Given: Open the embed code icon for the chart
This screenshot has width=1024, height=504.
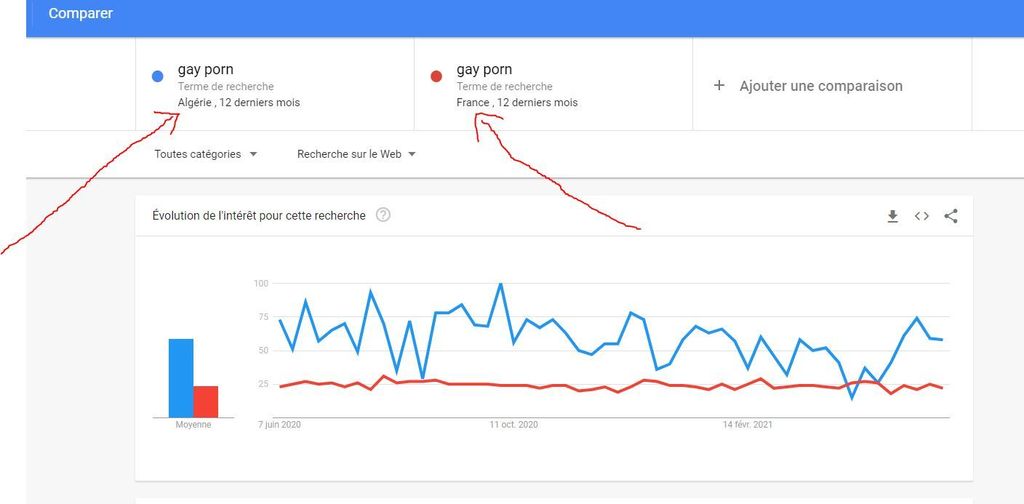Looking at the screenshot, I should [922, 216].
